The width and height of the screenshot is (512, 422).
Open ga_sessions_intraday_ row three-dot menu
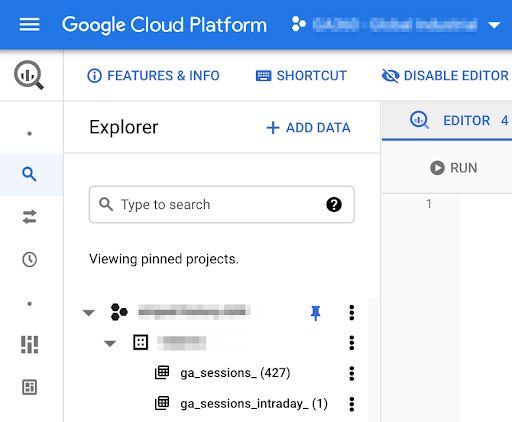(351, 404)
